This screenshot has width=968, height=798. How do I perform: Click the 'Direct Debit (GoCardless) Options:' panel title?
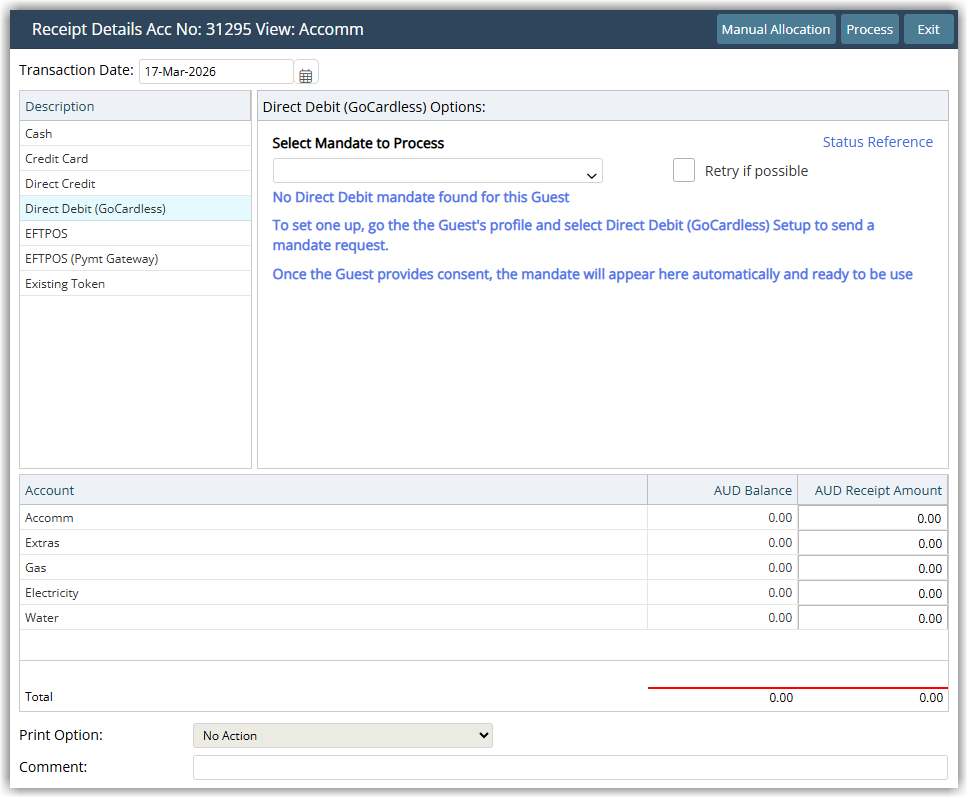tap(374, 107)
